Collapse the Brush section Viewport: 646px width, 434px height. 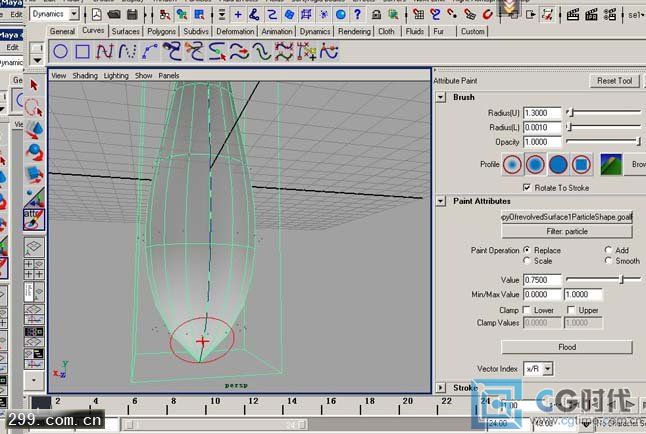[x=441, y=97]
